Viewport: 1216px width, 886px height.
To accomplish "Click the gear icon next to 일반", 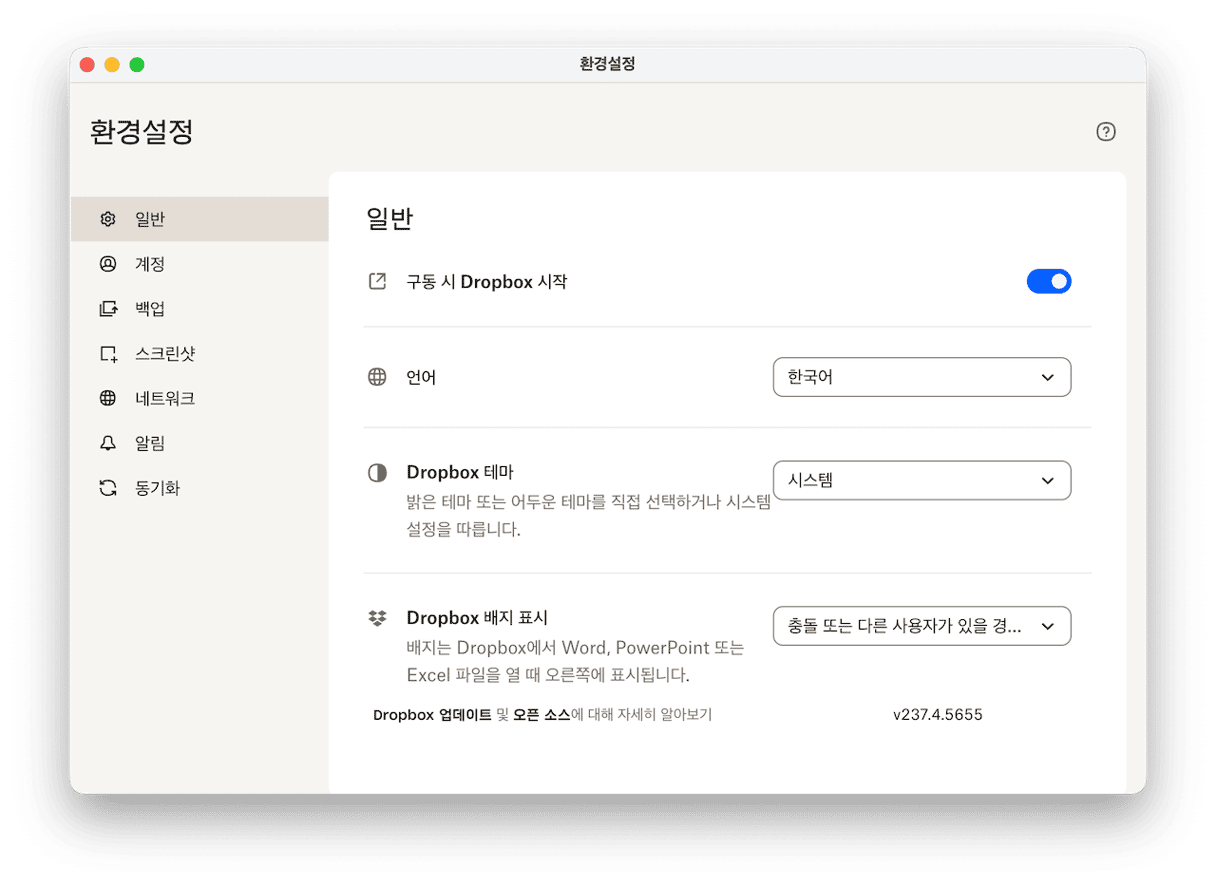I will (x=108, y=220).
